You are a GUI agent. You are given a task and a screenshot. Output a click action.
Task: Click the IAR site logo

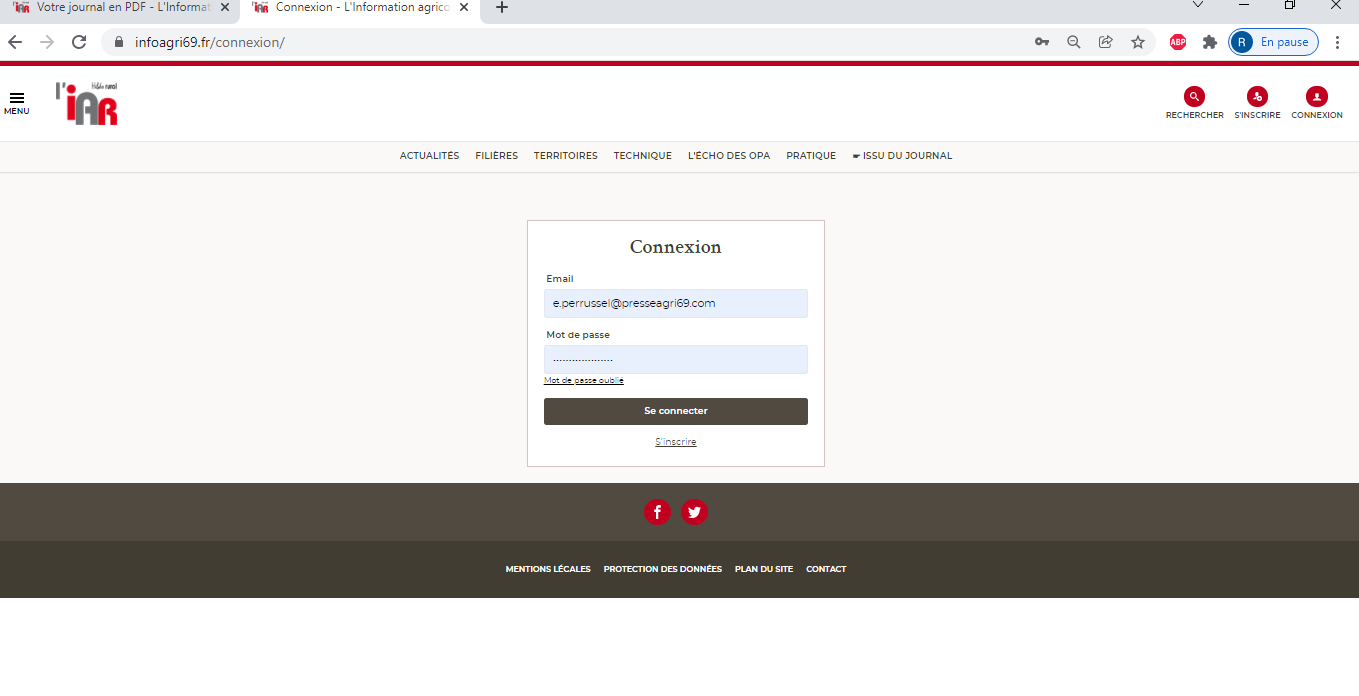click(87, 104)
